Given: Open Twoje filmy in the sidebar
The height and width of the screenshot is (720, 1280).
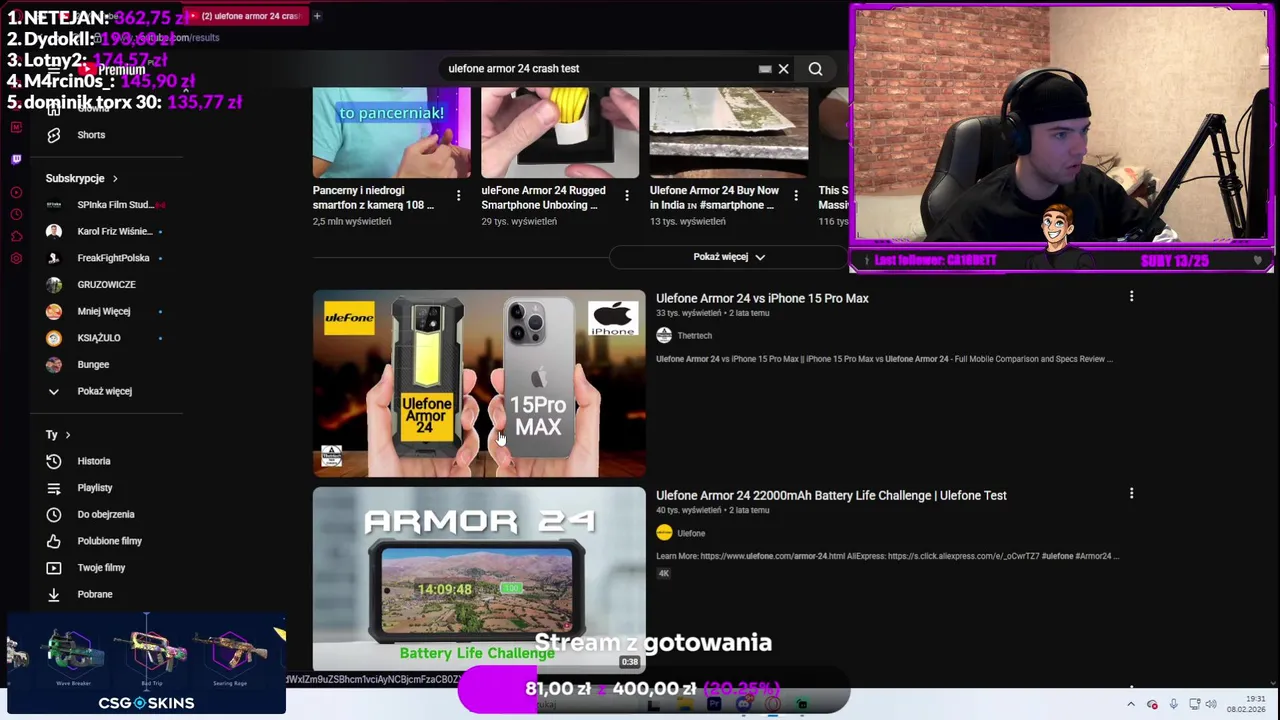Looking at the screenshot, I should tap(101, 568).
